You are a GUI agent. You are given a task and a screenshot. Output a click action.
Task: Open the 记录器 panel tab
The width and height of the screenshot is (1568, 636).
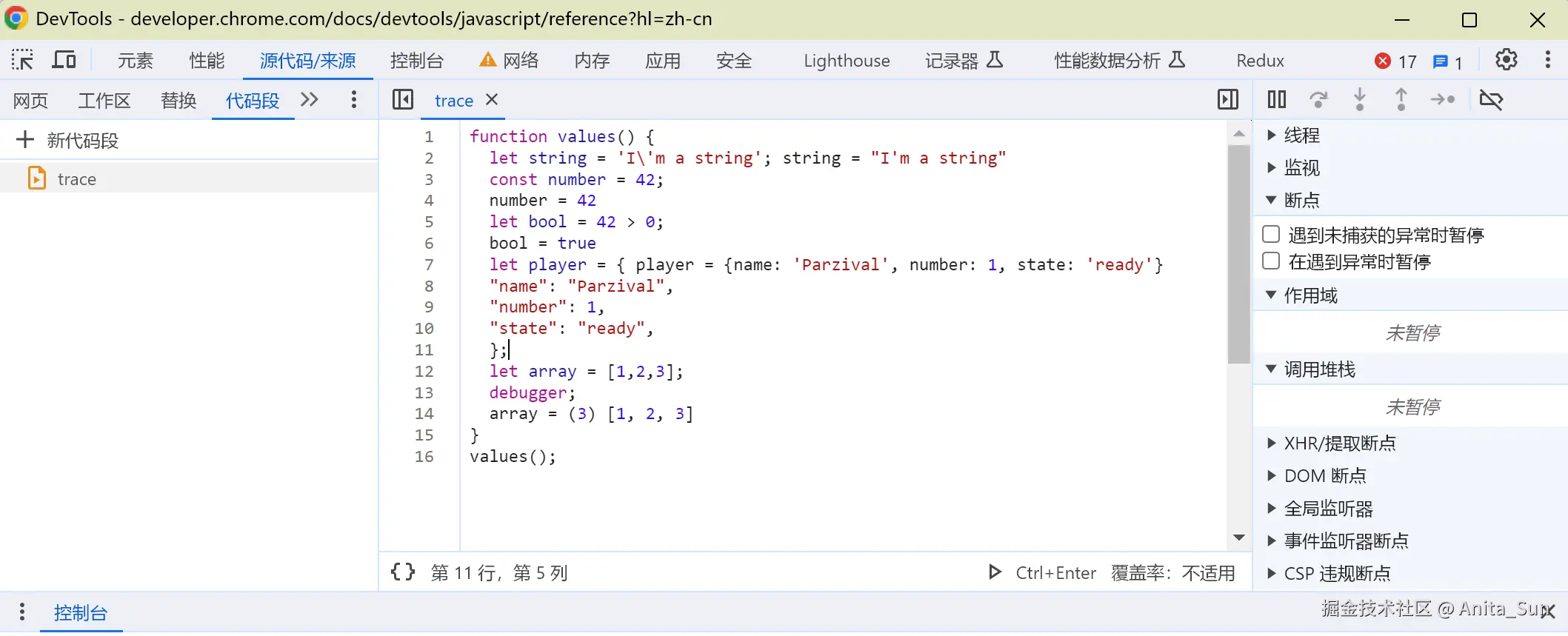(964, 61)
